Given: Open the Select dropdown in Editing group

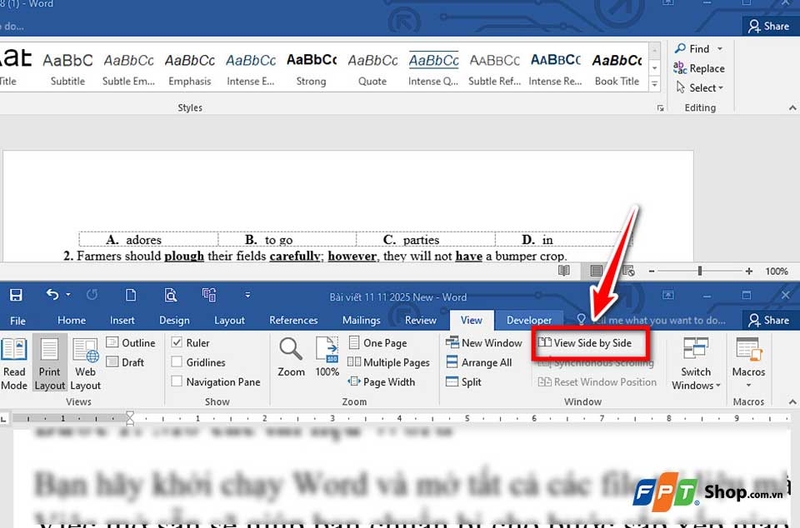Looking at the screenshot, I should tap(699, 87).
